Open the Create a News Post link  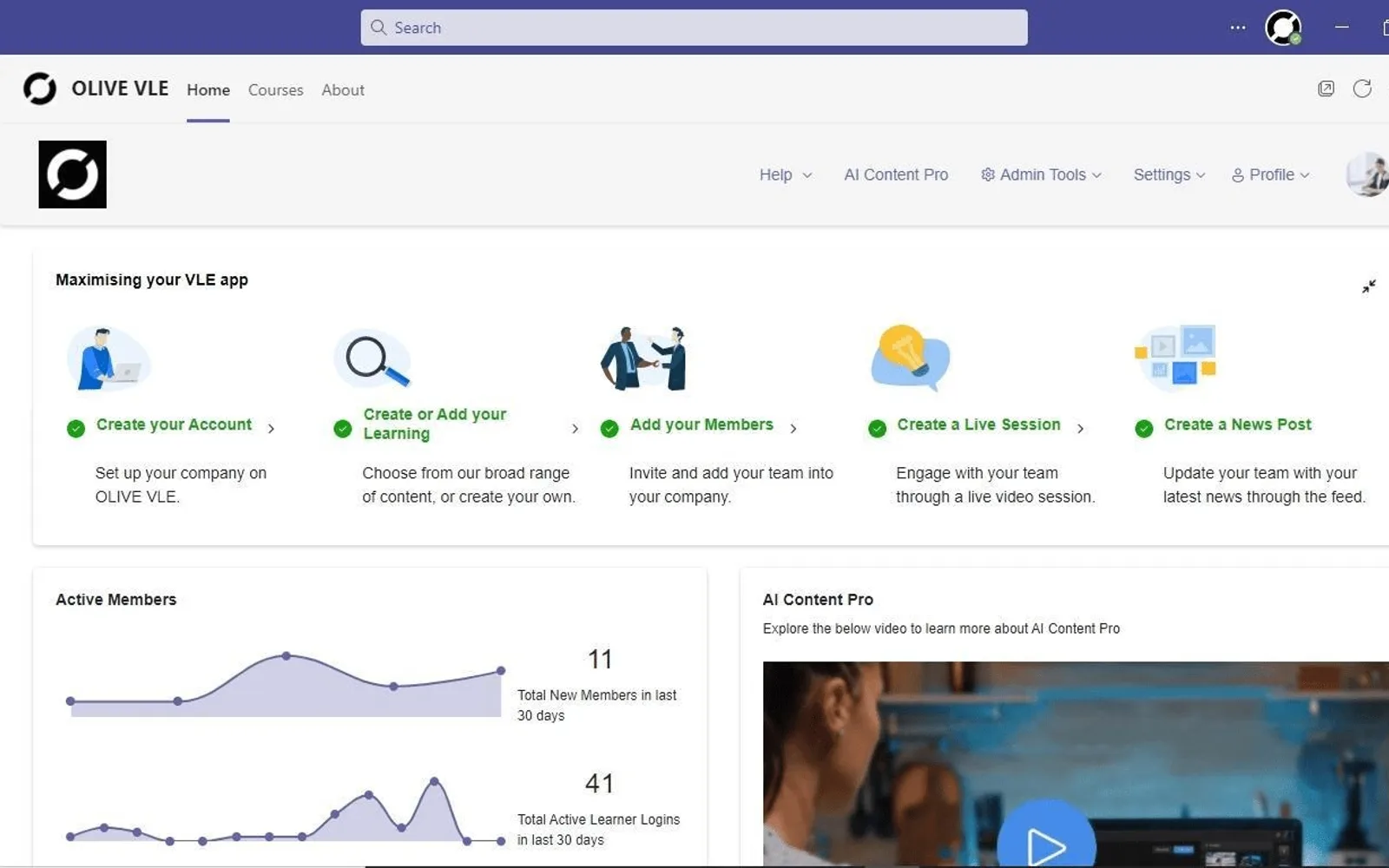click(1237, 424)
